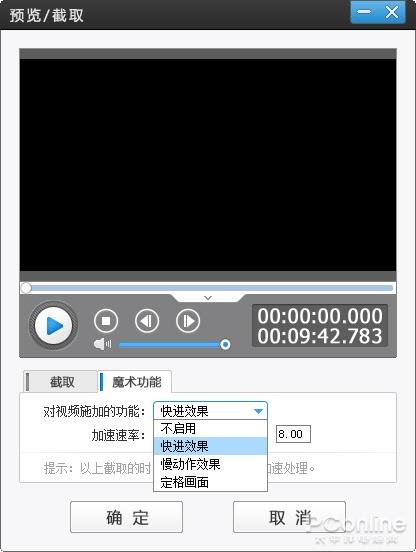The image size is (416, 552).
Task: Confirm with the 确定 button
Action: click(x=126, y=517)
